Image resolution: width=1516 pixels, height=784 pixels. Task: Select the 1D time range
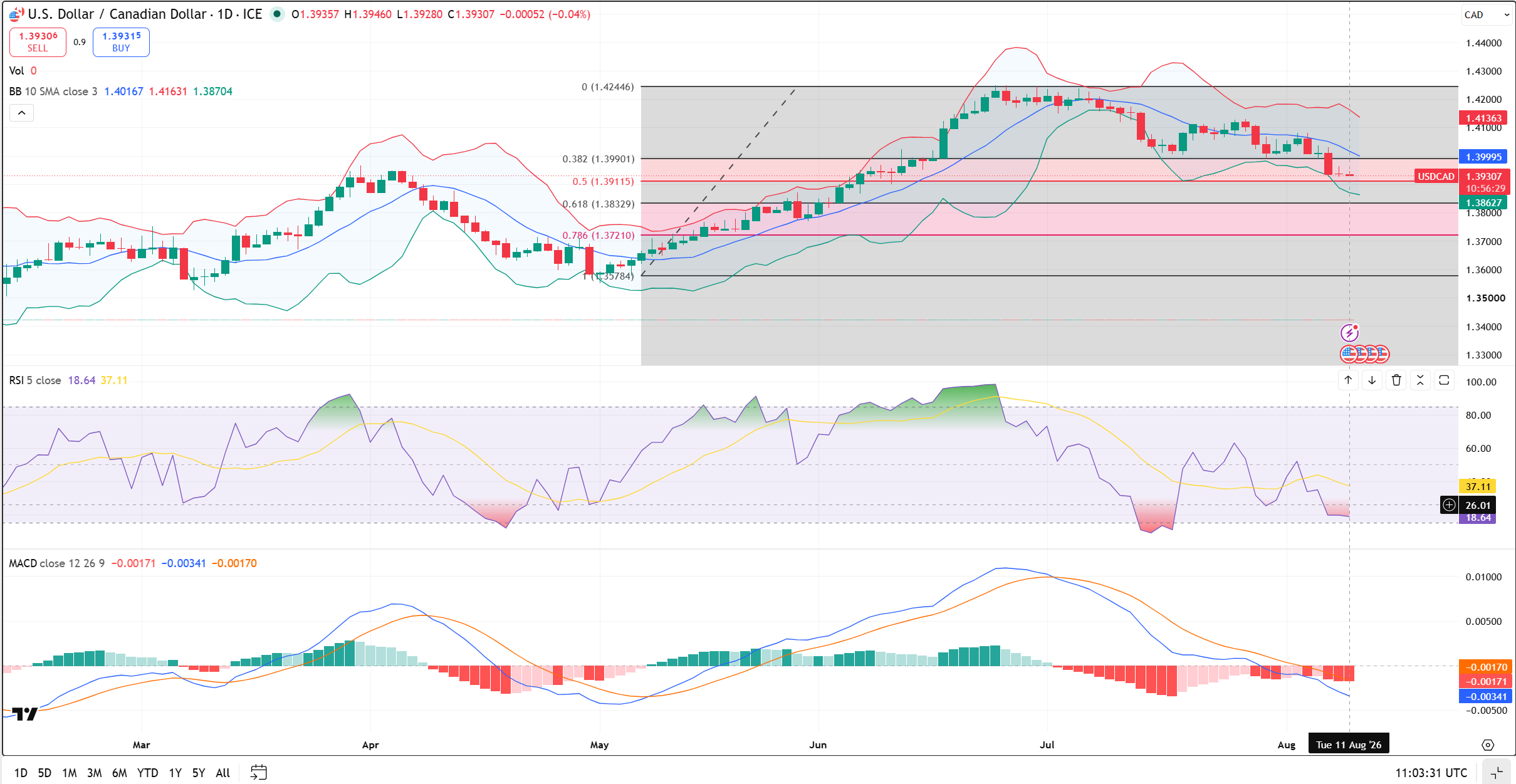[x=21, y=773]
